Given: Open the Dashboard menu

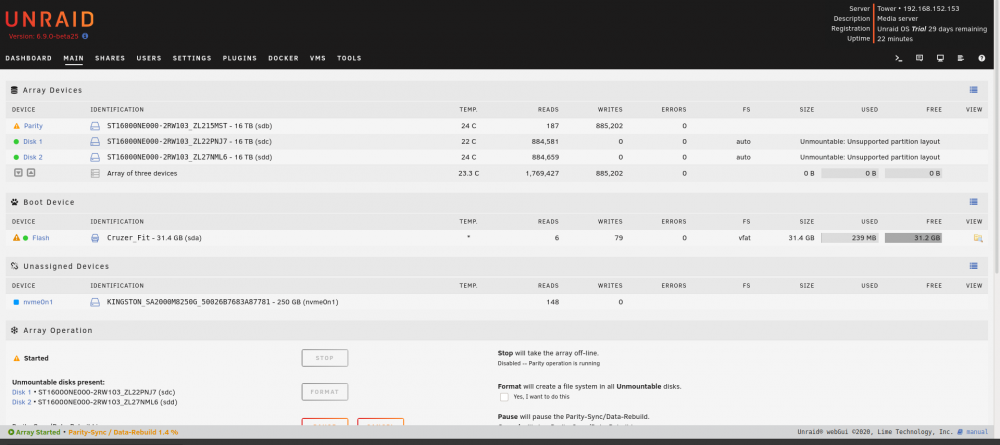Looking at the screenshot, I should coord(29,58).
